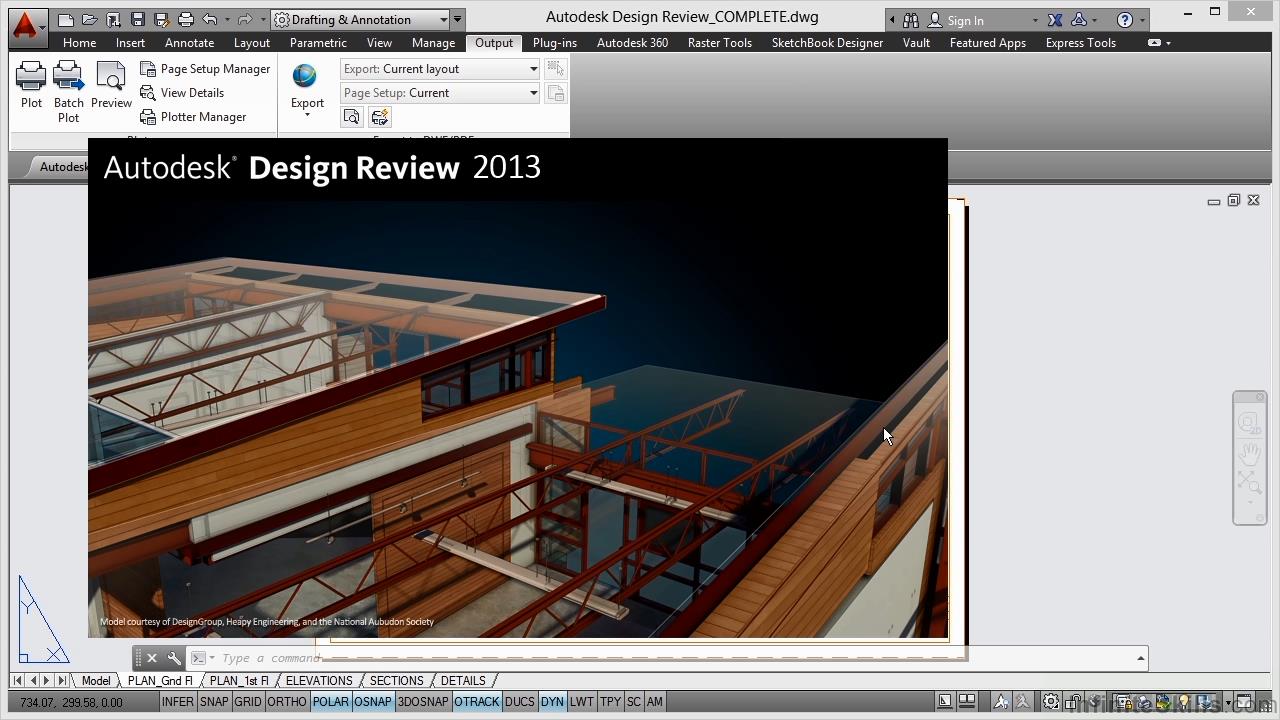Toggle SNAP mode in status bar
The width and height of the screenshot is (1280, 720).
coord(214,702)
